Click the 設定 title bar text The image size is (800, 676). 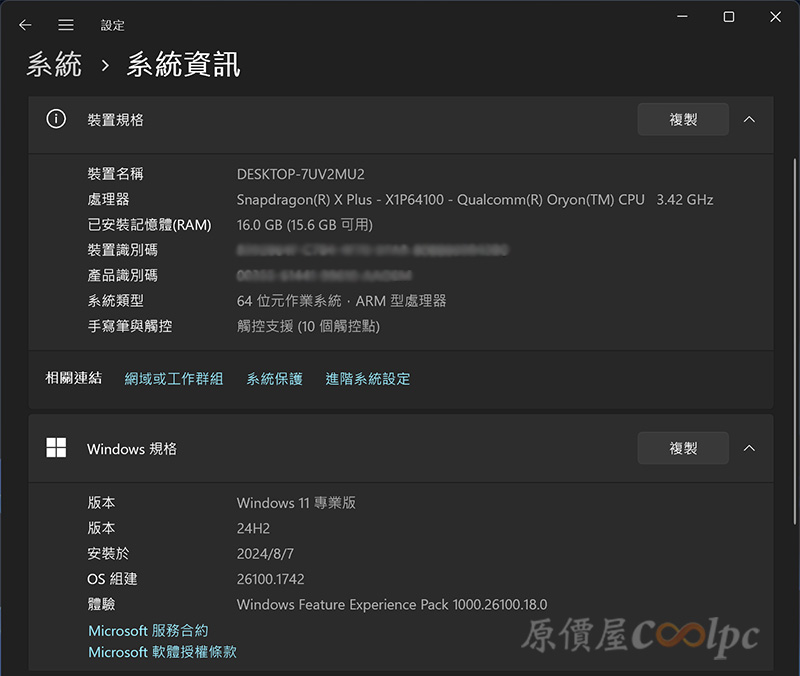coord(112,25)
